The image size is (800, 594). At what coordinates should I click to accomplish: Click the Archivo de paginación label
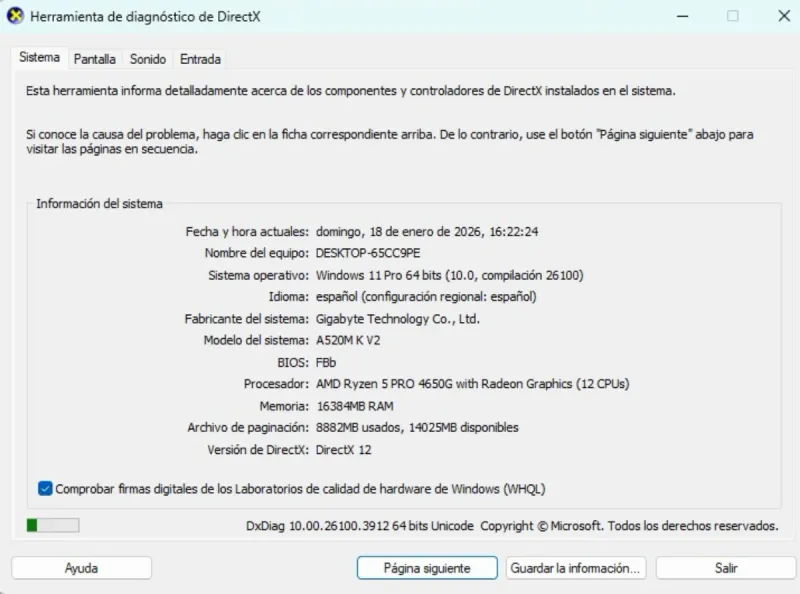click(x=248, y=428)
